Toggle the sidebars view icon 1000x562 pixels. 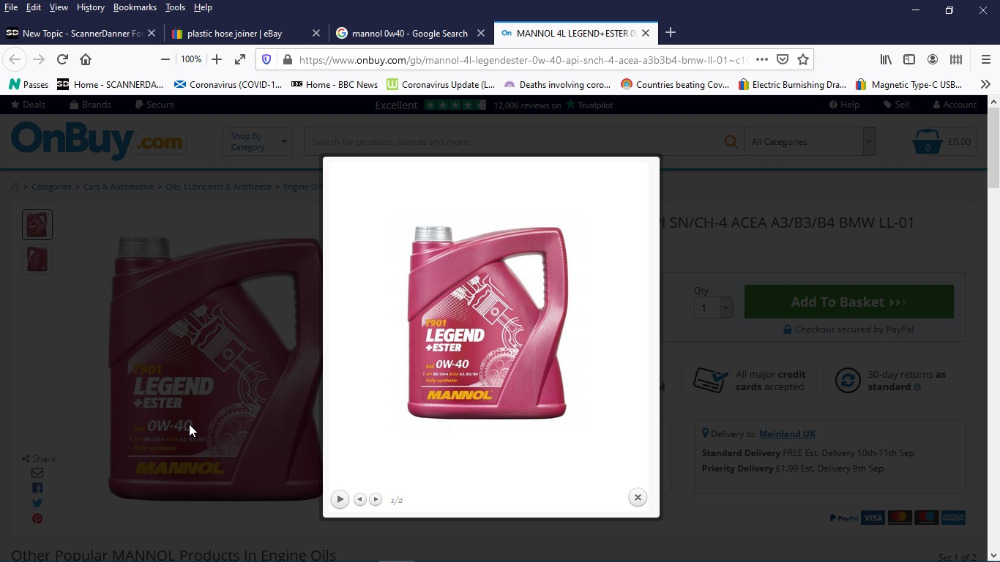(909, 59)
